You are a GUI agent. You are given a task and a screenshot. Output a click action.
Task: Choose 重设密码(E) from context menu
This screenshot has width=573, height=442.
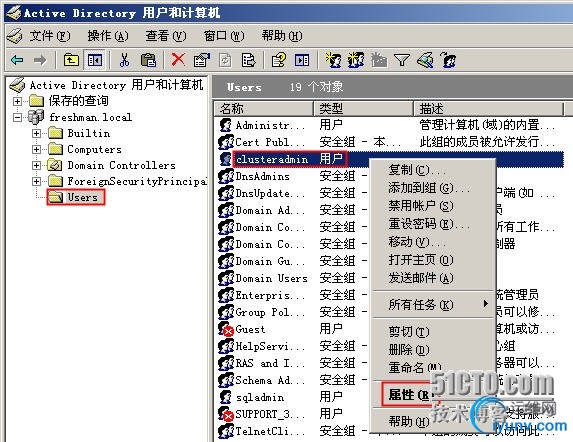pos(433,224)
